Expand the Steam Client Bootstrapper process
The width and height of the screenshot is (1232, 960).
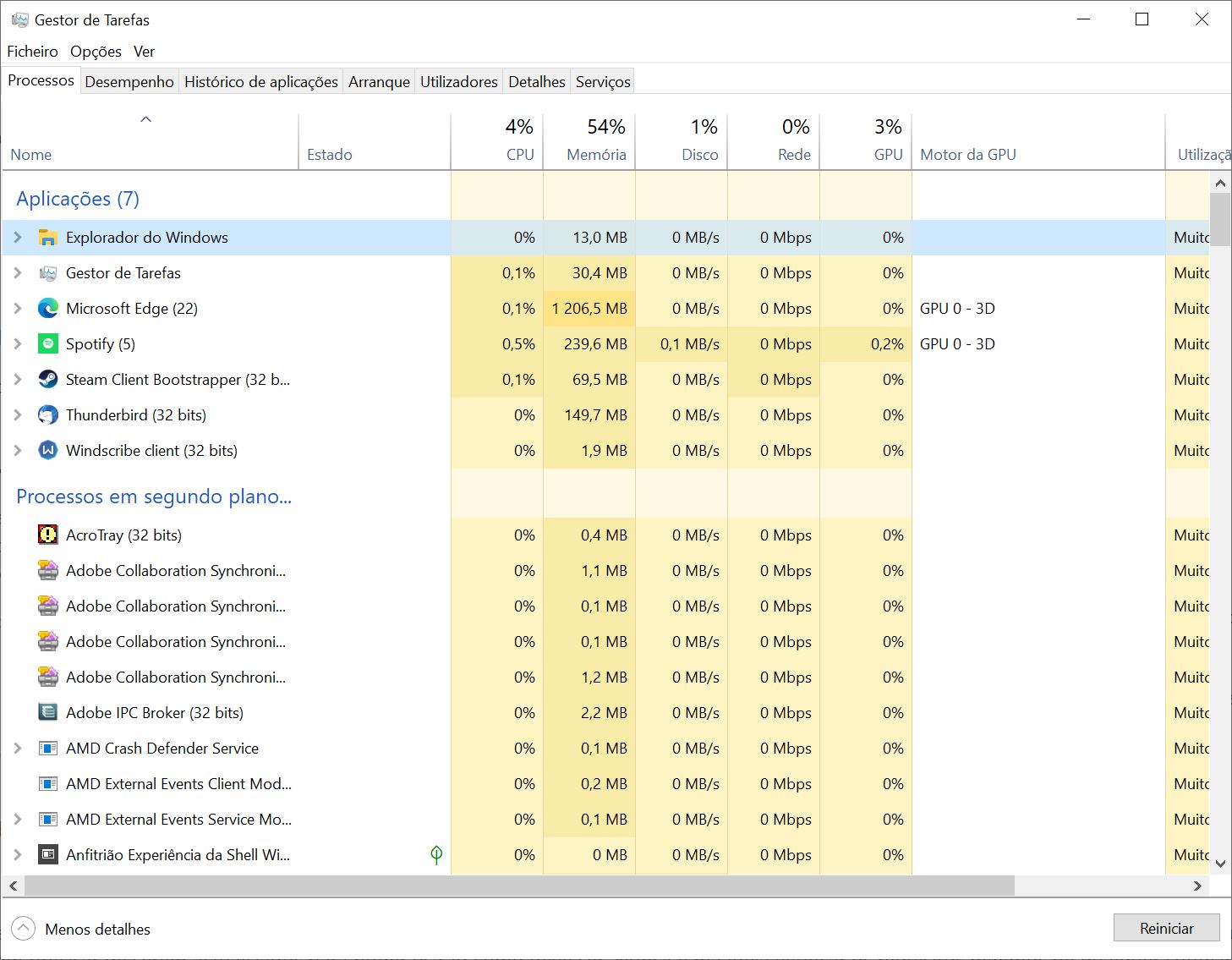click(x=18, y=380)
